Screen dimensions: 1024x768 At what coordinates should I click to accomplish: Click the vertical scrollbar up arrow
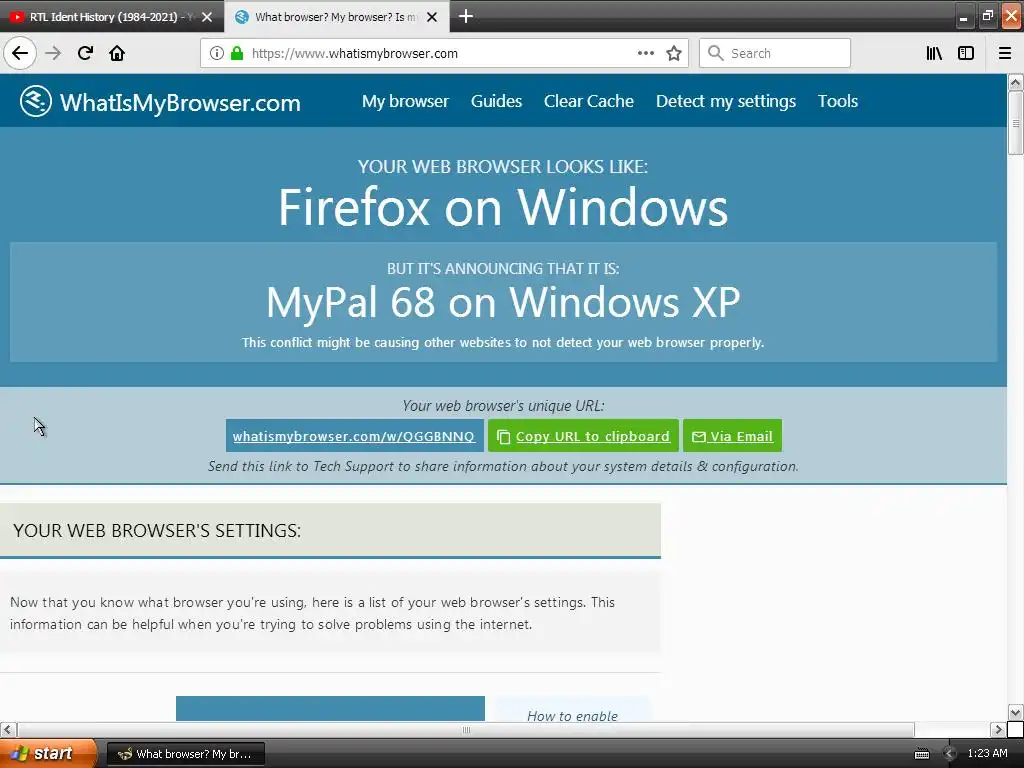(x=1016, y=82)
